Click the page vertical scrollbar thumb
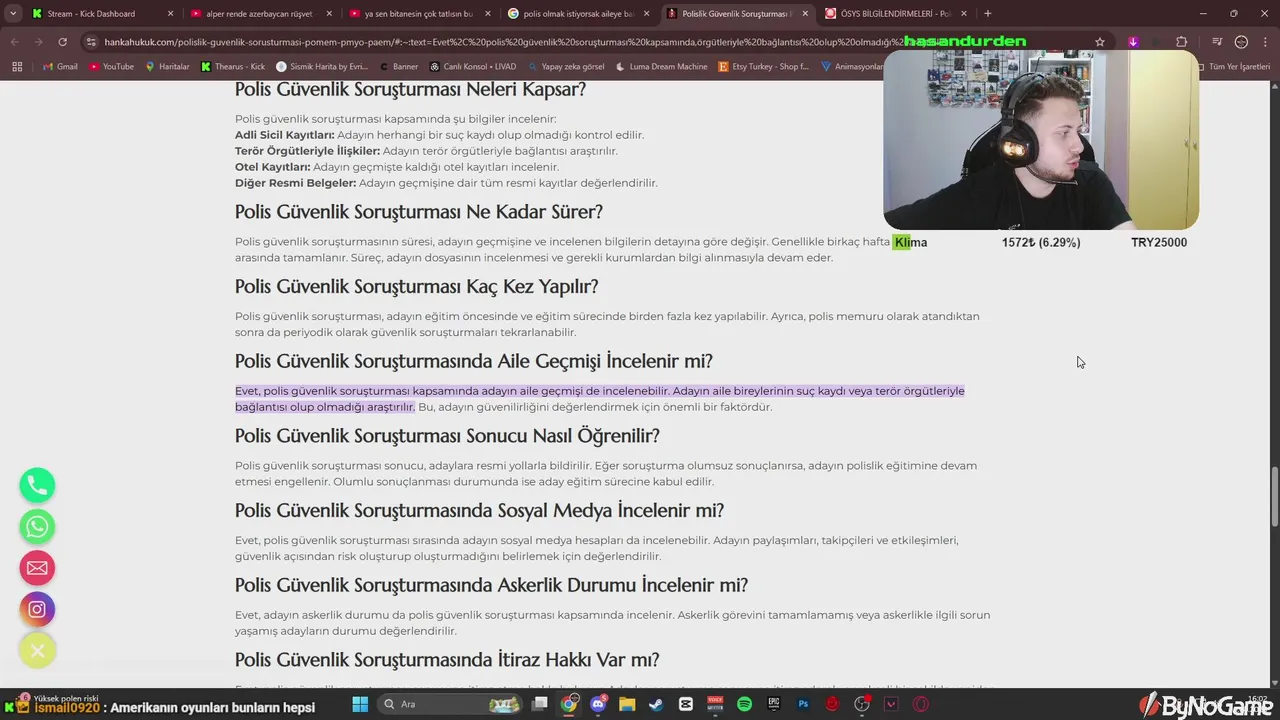 1274,497
